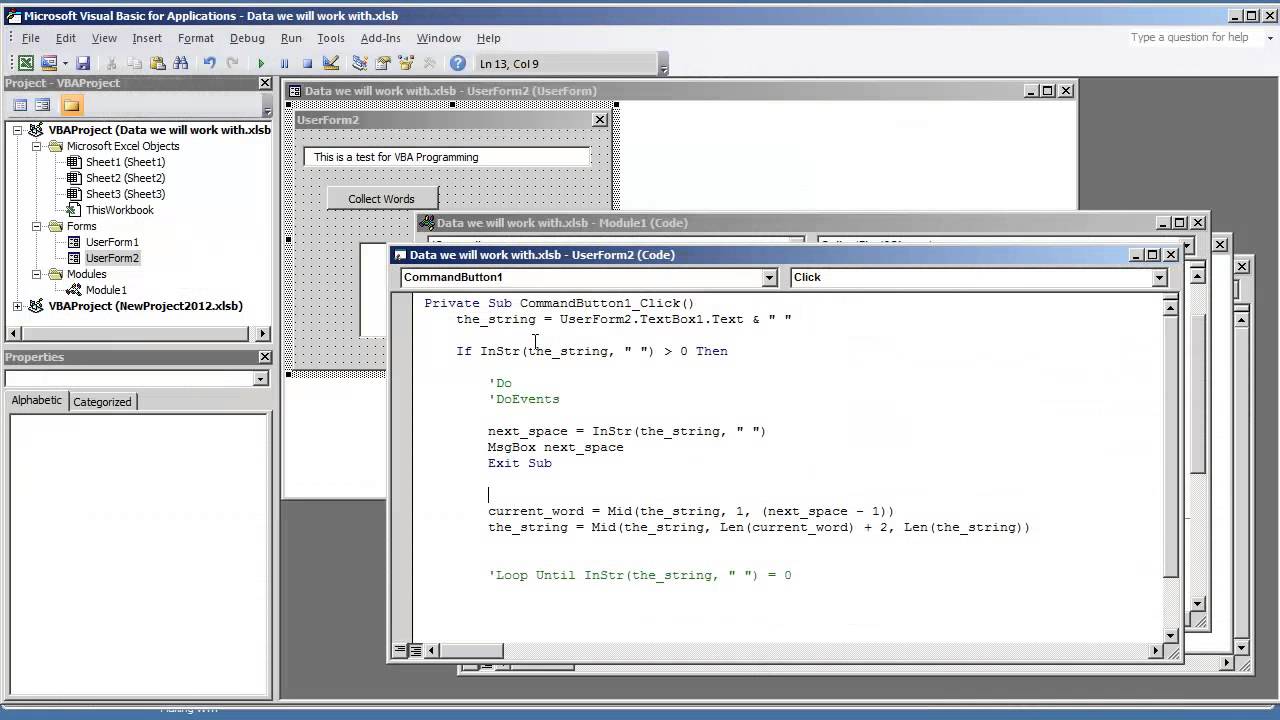This screenshot has width=1280, height=720.
Task: Open VBA Help question mark icon
Action: (458, 63)
